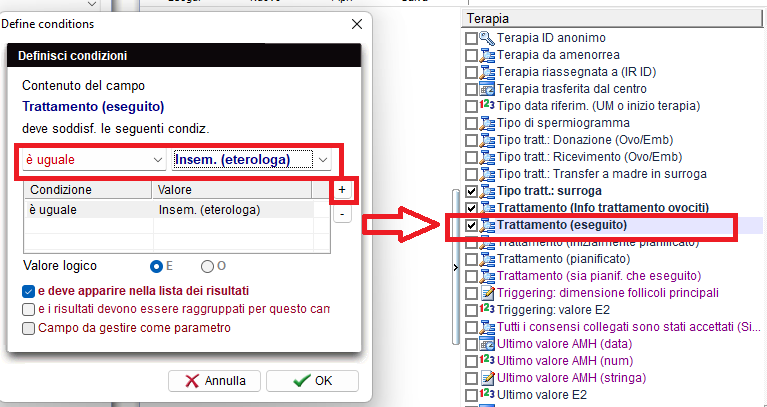Viewport: 767px width, 407px height.
Task: Click the 123 icon of Ultimo valore AMH (num)
Action: tap(487, 360)
